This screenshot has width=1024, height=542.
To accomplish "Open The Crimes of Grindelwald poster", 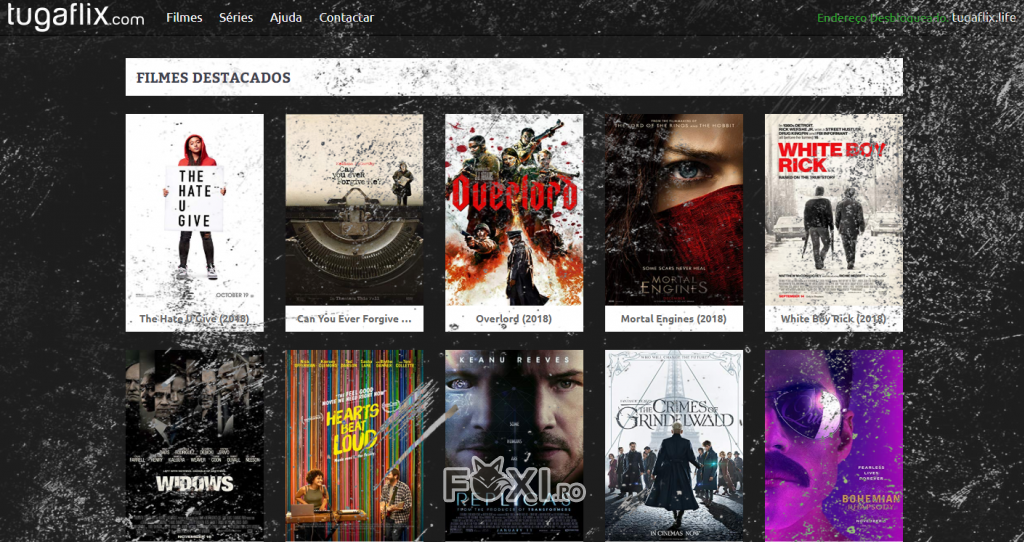I will coord(674,445).
